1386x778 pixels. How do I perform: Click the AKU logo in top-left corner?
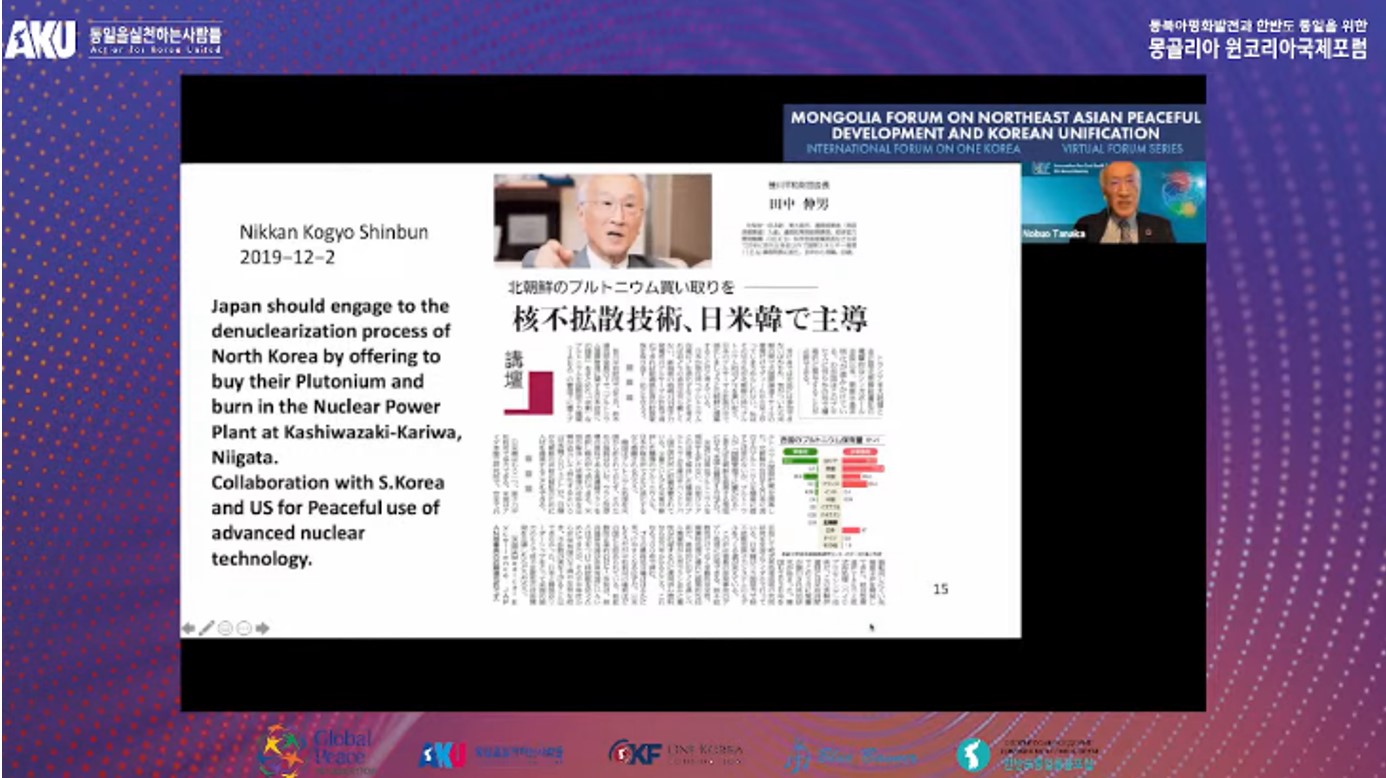pyautogui.click(x=40, y=40)
